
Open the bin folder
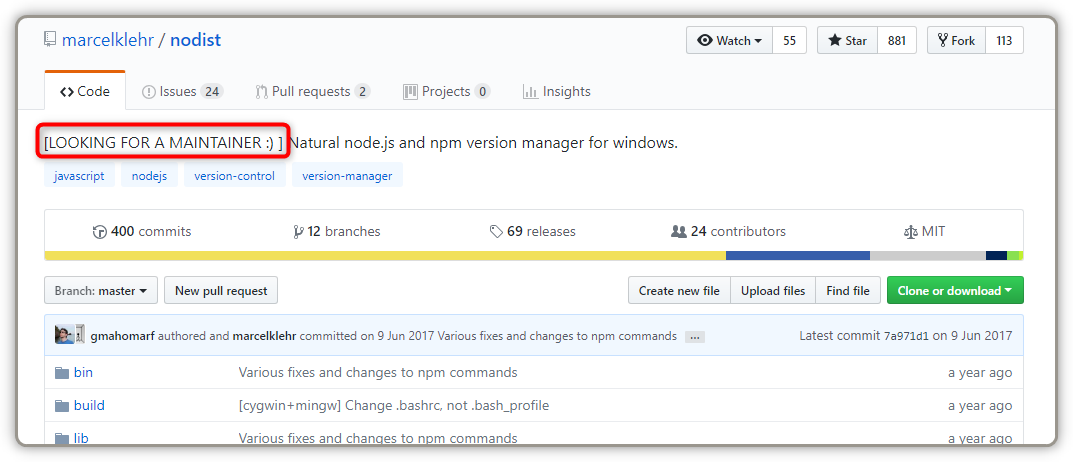tap(83, 372)
